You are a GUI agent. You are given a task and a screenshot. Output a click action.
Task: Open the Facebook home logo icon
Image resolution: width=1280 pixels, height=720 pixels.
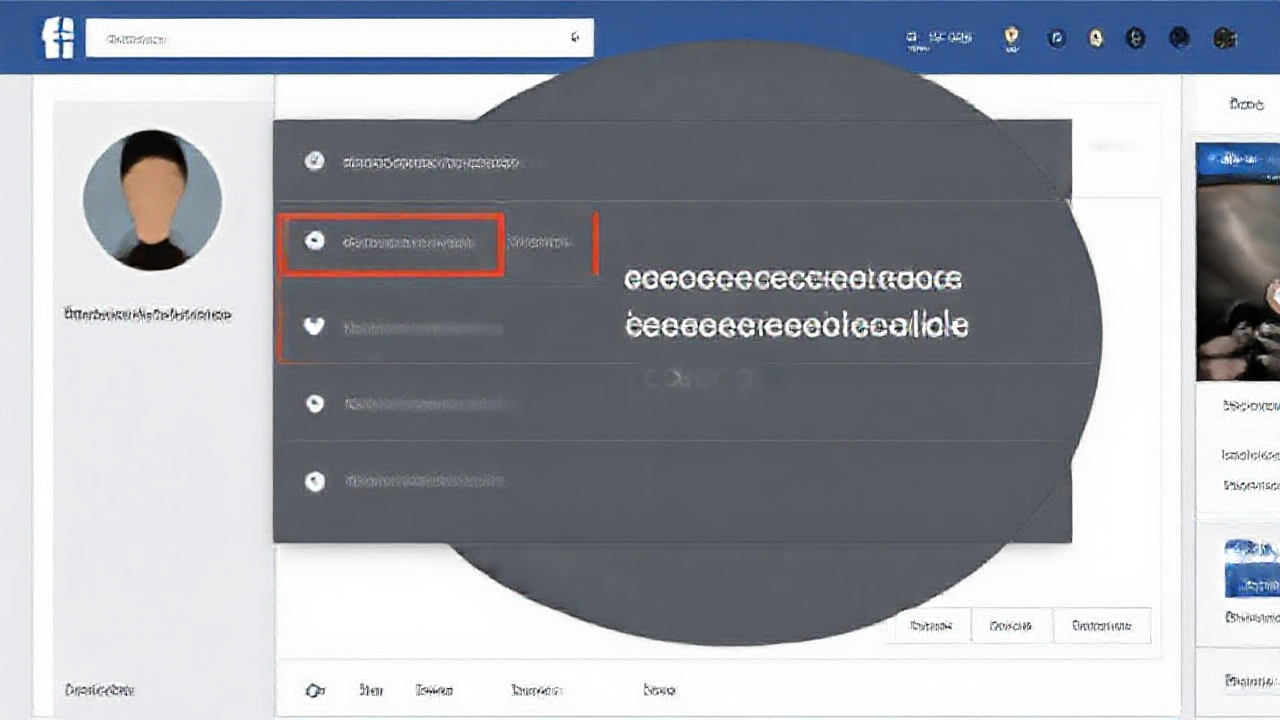click(x=57, y=37)
